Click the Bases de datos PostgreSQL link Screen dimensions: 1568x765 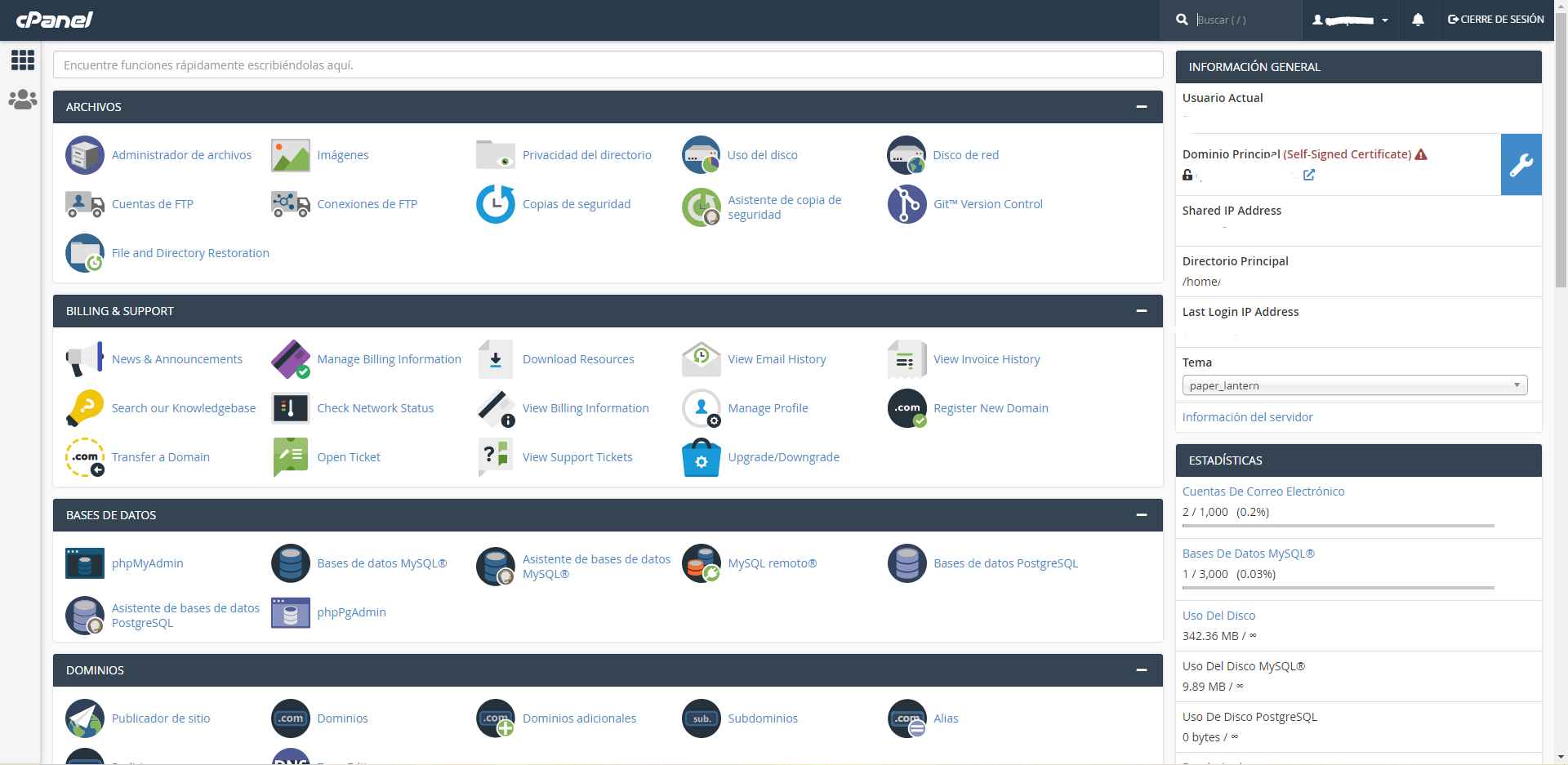1005,563
